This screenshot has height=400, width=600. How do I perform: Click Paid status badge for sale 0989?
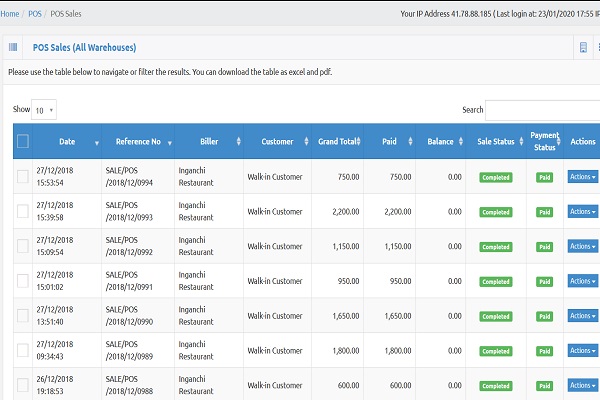(x=544, y=351)
